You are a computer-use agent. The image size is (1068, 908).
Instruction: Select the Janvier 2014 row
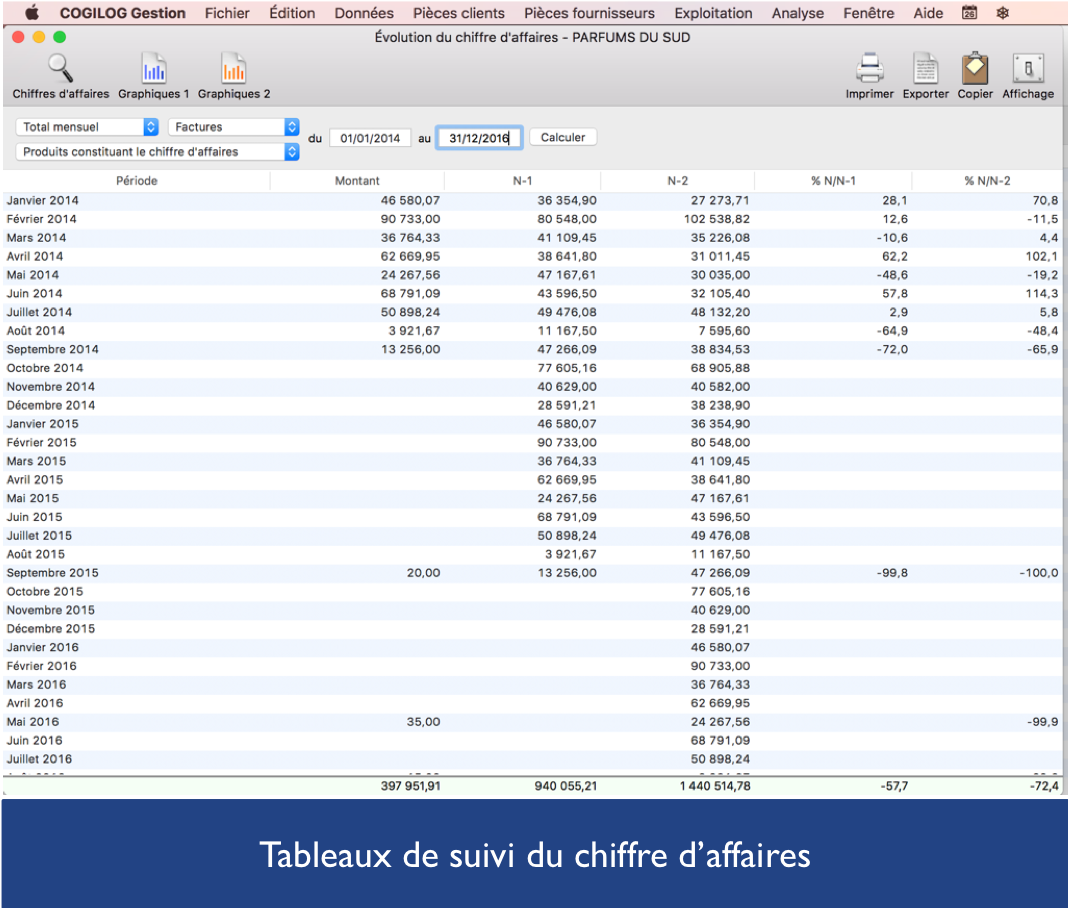(x=532, y=200)
